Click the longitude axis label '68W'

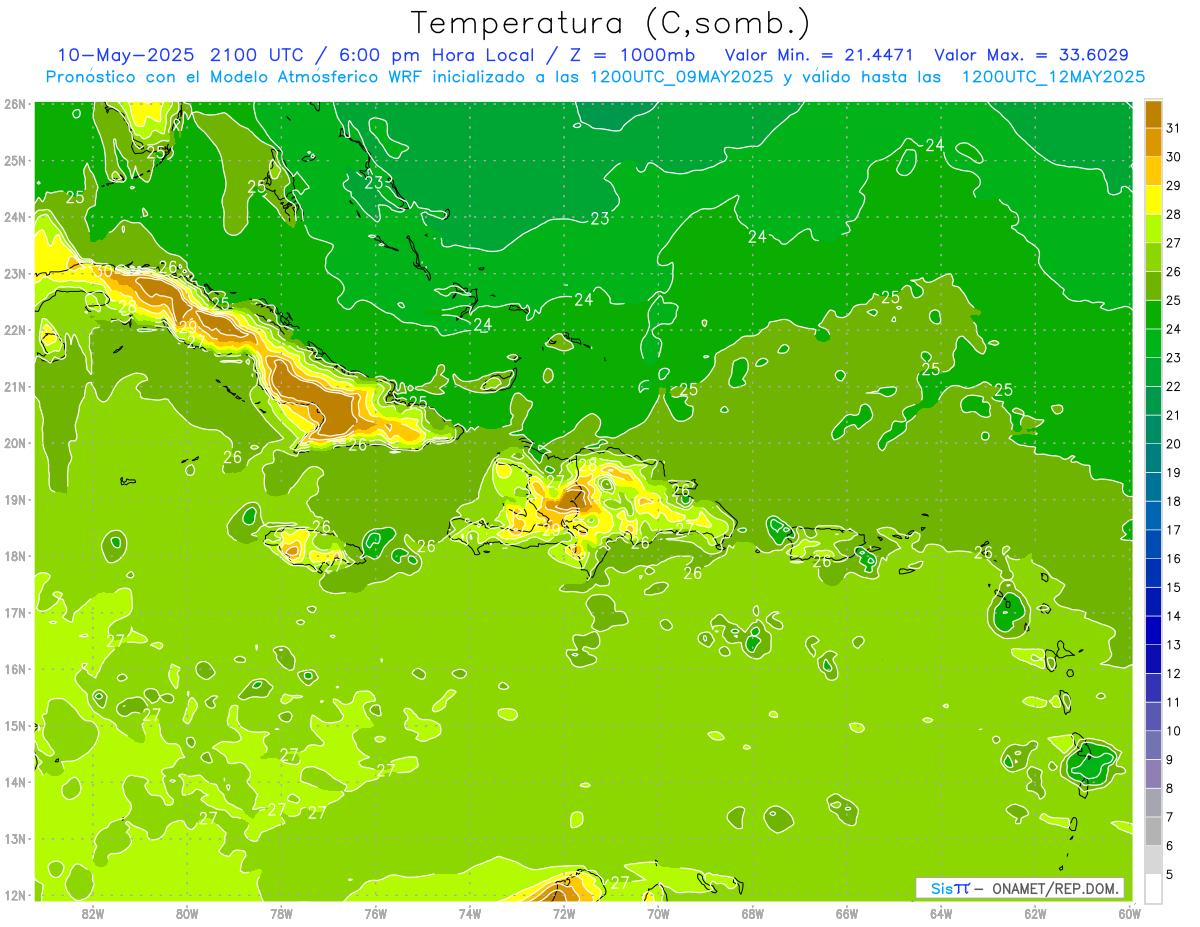(x=752, y=913)
